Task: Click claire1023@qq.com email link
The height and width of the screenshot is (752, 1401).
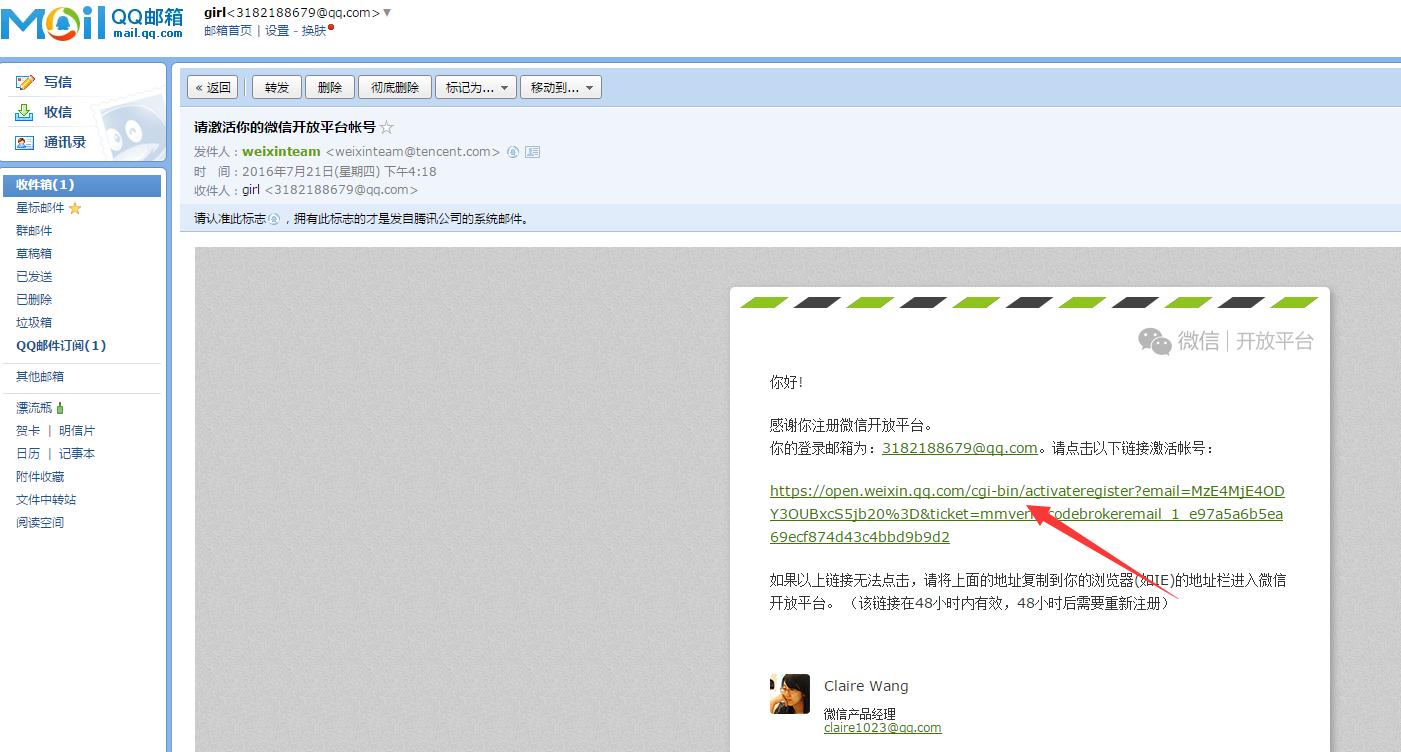Action: coord(882,728)
